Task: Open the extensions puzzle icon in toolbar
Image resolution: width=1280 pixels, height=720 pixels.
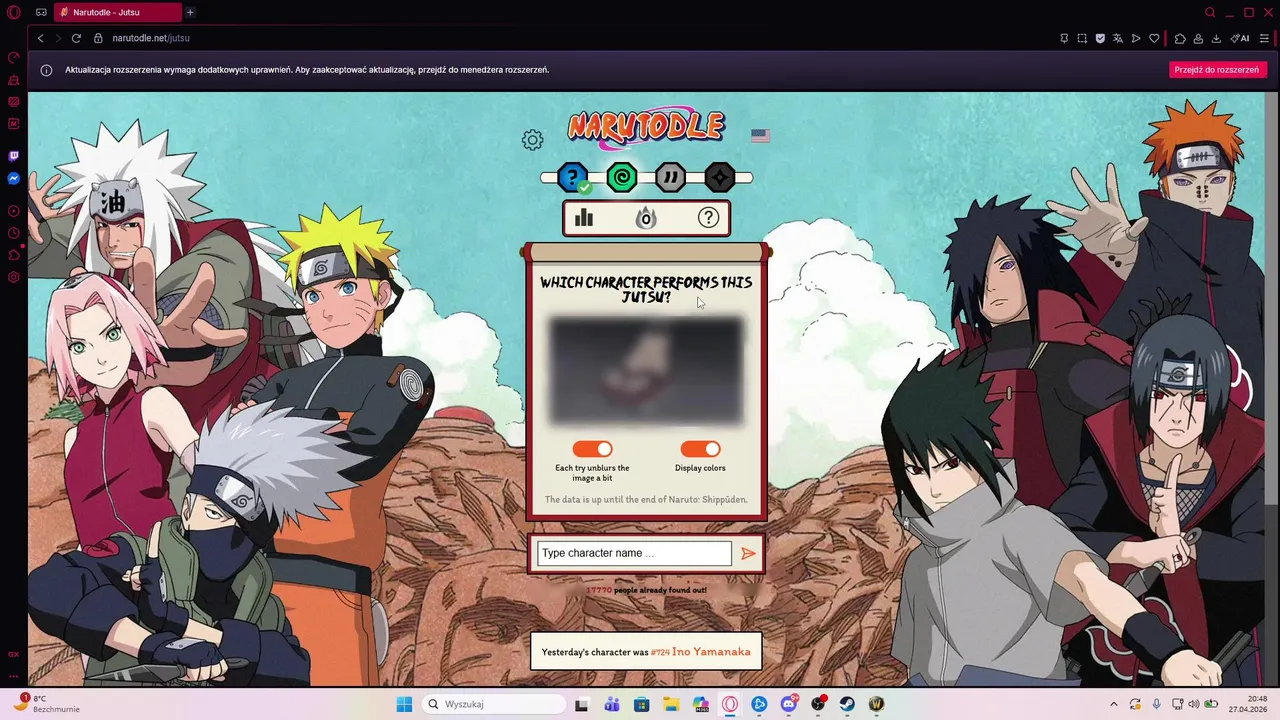Action: tap(1180, 38)
